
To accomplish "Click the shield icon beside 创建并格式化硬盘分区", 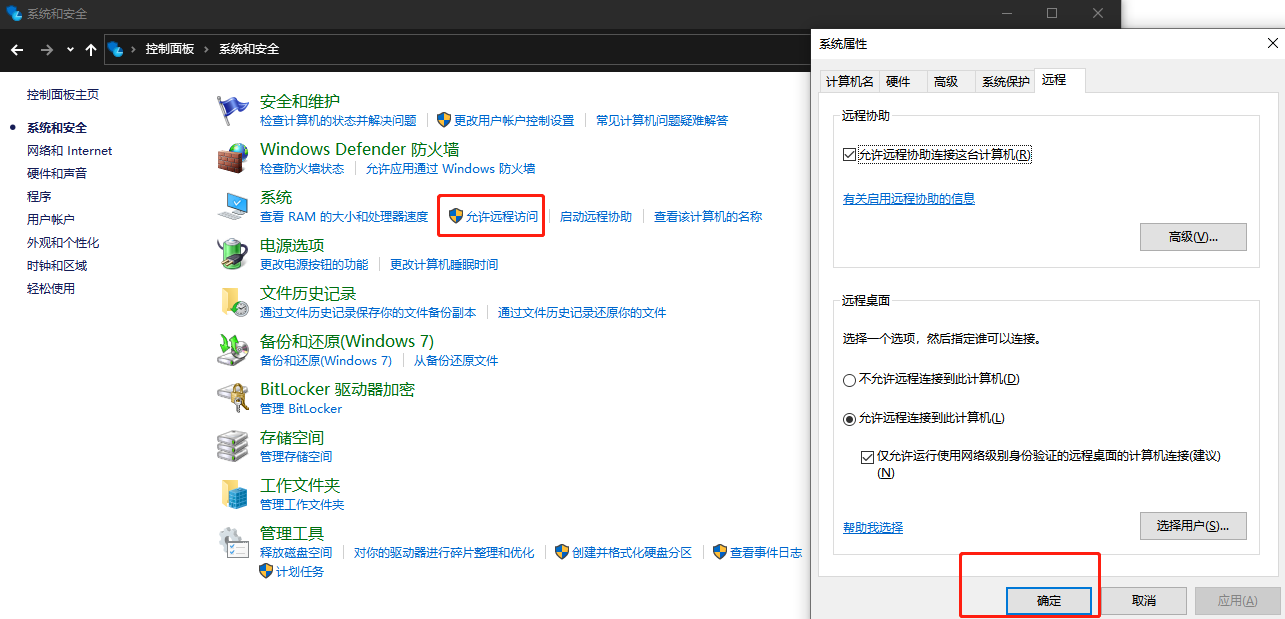I will pos(562,552).
